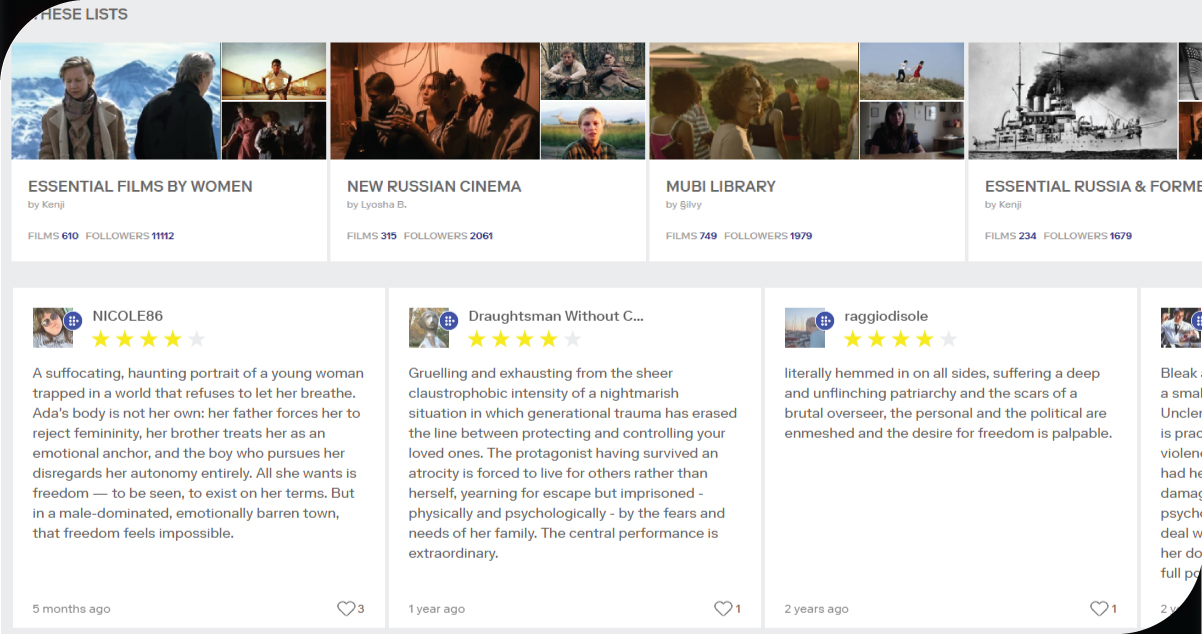Click the '1 year ago' review timestamp
The width and height of the screenshot is (1202, 634).
(437, 609)
